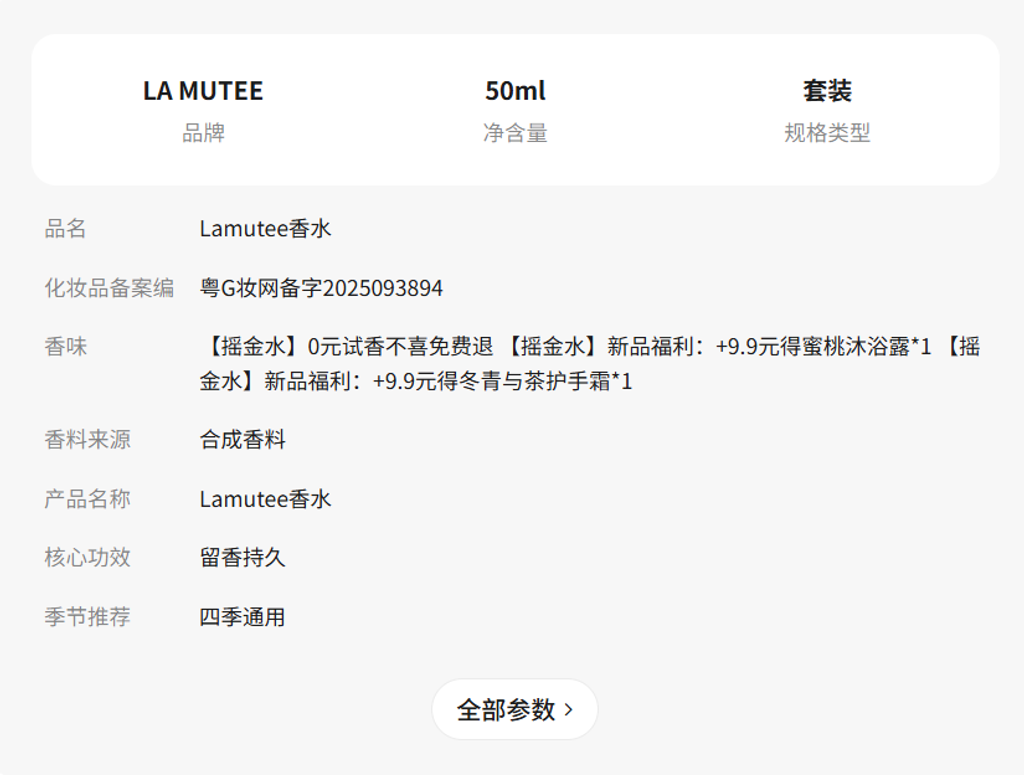1024x775 pixels.
Task: Click the filing number 粤G妆网备字2025093894
Action: click(x=321, y=289)
